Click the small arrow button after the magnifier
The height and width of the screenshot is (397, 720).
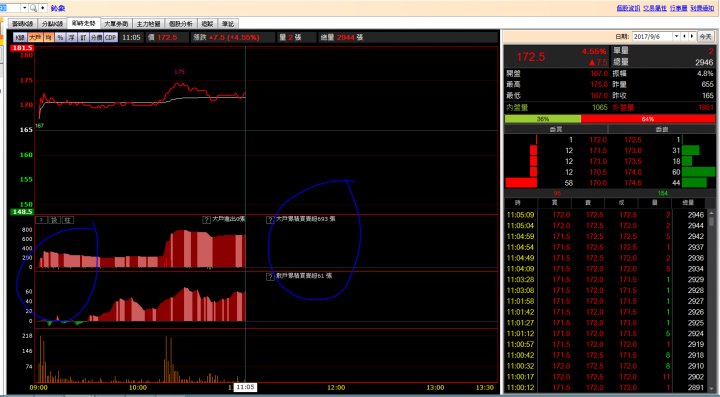point(43,8)
